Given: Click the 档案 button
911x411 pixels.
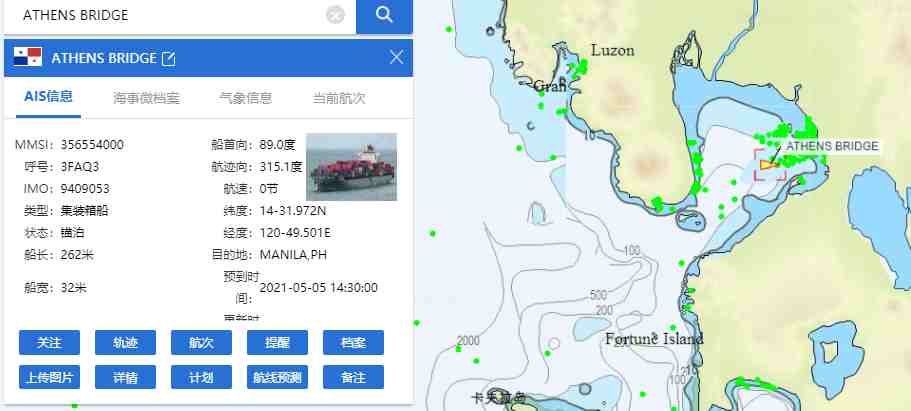Looking at the screenshot, I should [x=353, y=342].
